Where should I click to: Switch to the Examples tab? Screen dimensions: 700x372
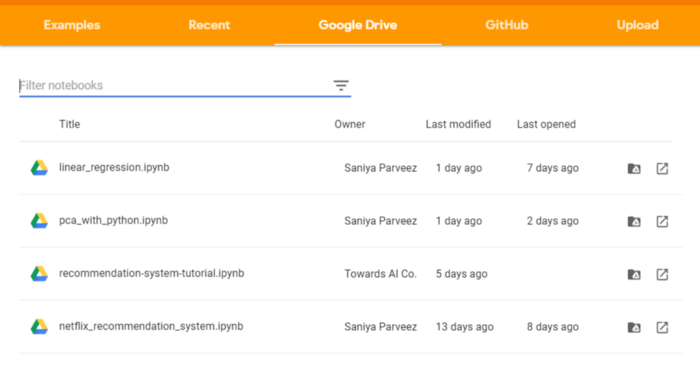pos(72,25)
